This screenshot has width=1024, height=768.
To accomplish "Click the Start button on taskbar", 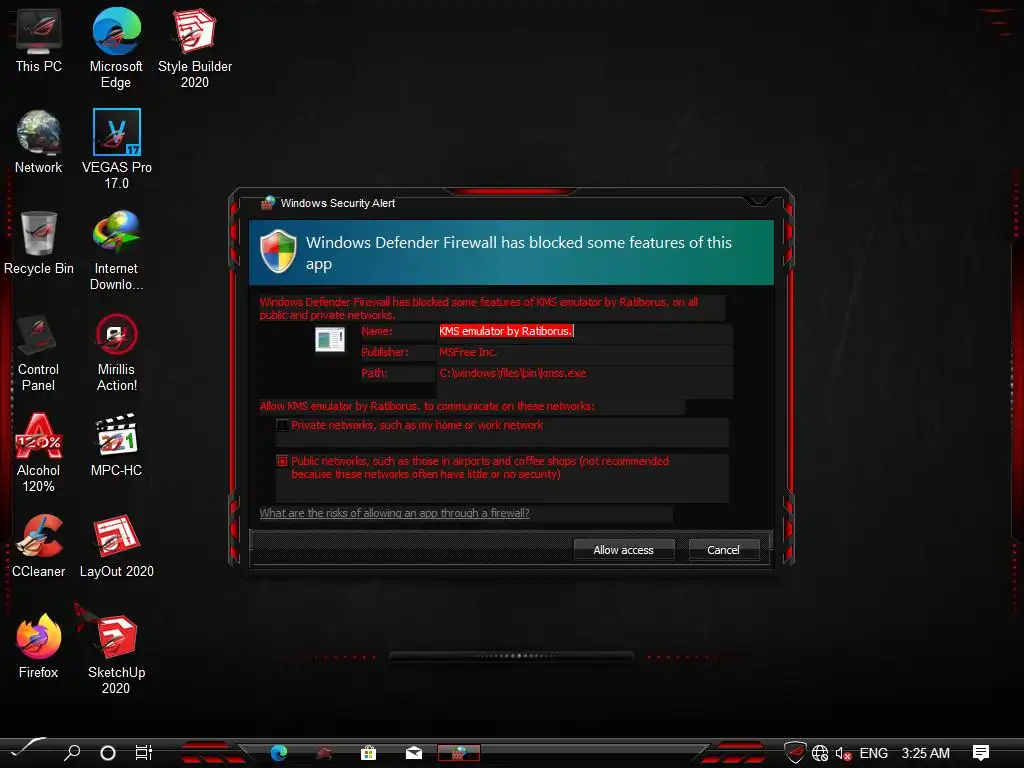I will click(x=27, y=749).
